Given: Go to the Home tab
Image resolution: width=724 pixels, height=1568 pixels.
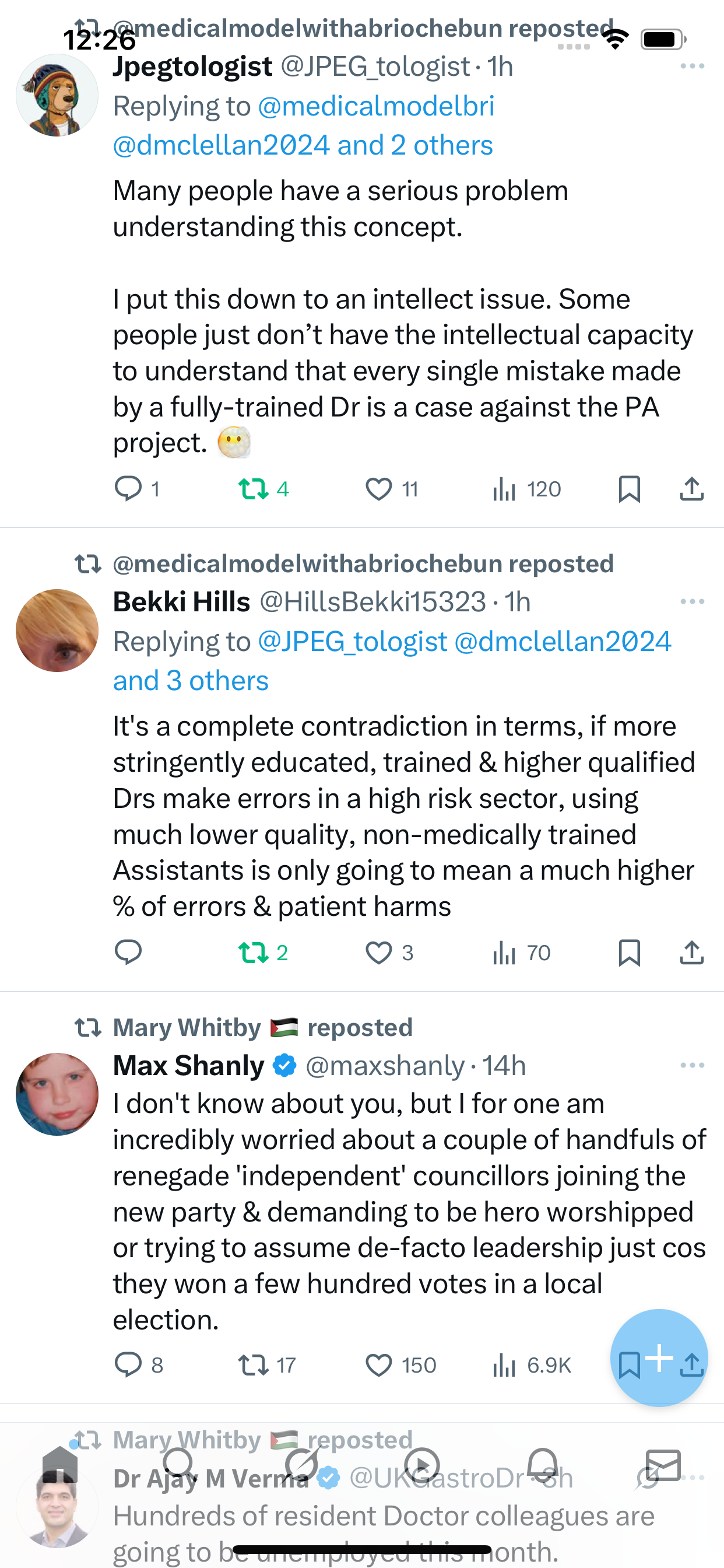Looking at the screenshot, I should click(x=59, y=1465).
